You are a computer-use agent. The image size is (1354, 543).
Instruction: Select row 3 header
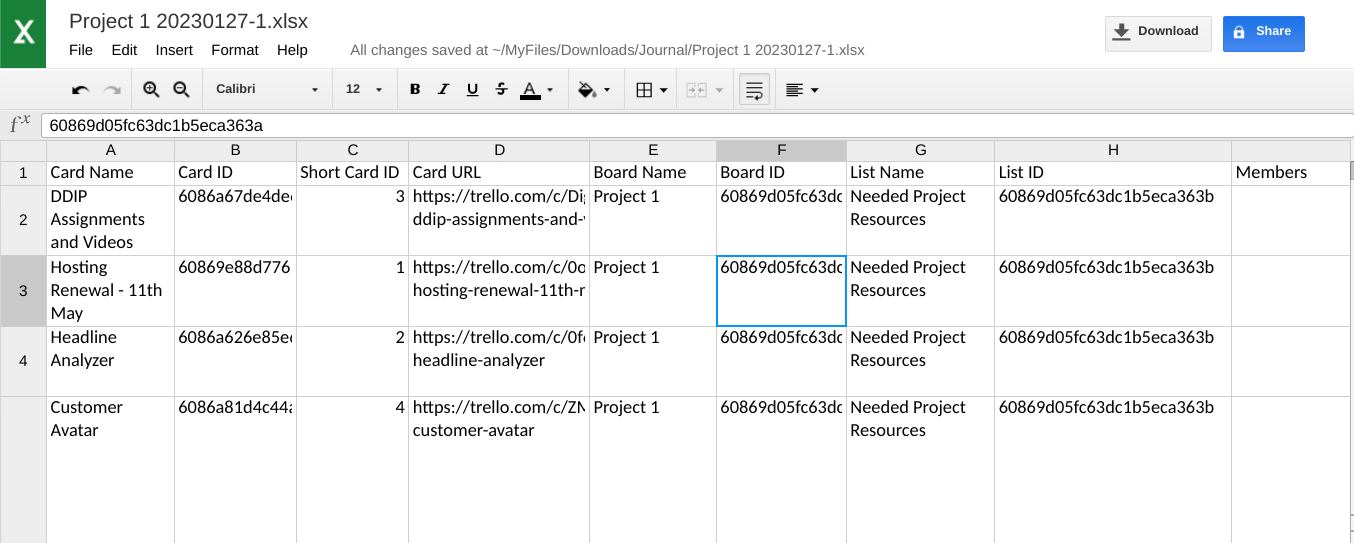[23, 290]
